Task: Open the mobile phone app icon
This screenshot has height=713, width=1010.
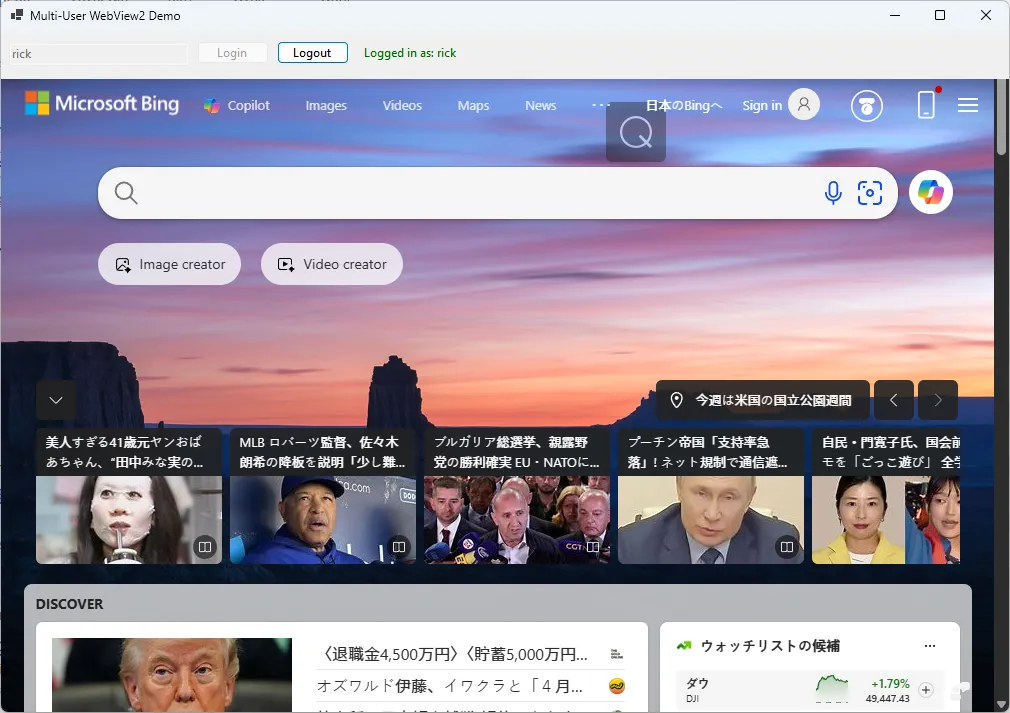Action: (x=926, y=104)
